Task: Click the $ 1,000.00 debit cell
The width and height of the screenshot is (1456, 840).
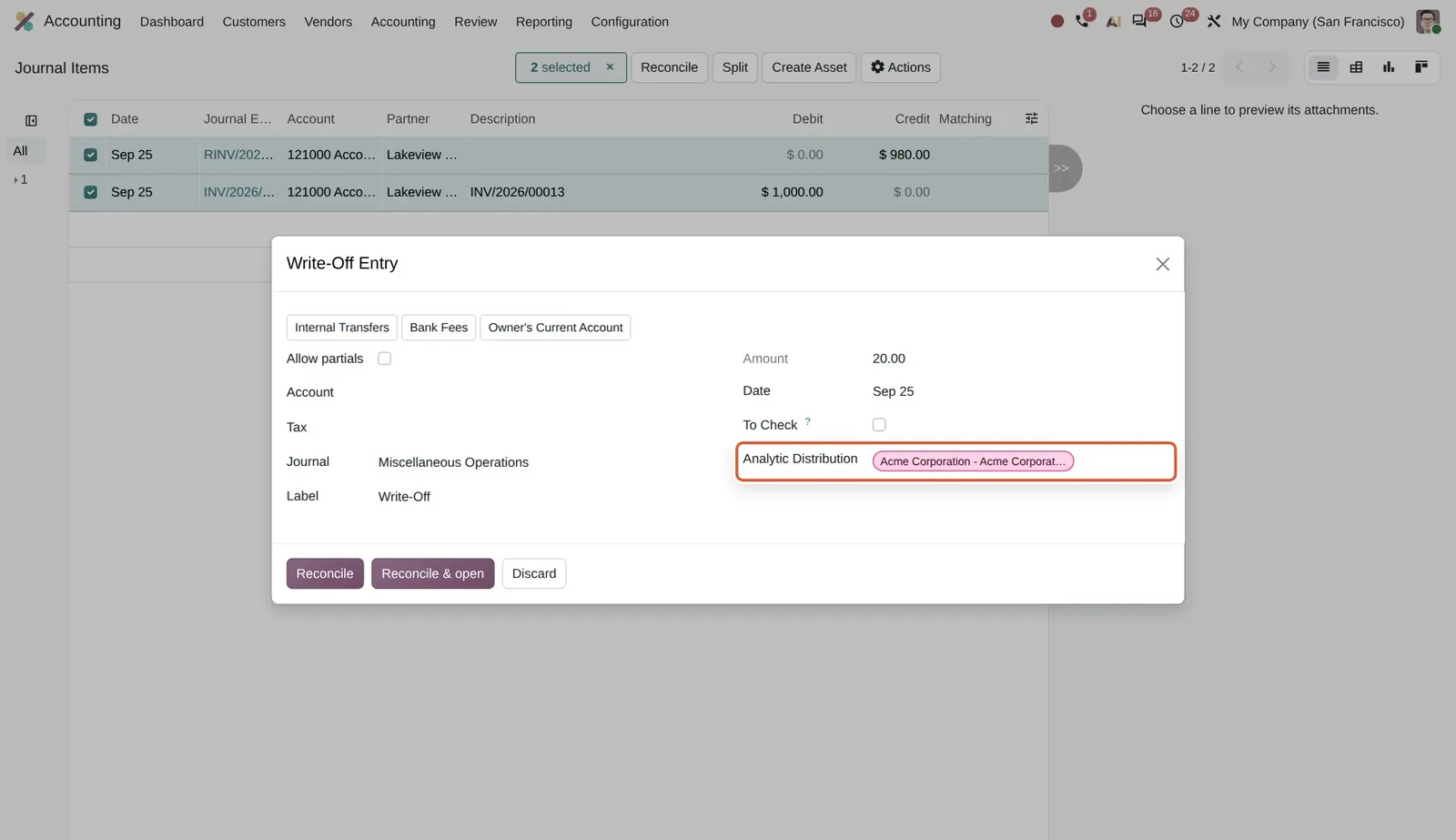Action: [x=792, y=192]
